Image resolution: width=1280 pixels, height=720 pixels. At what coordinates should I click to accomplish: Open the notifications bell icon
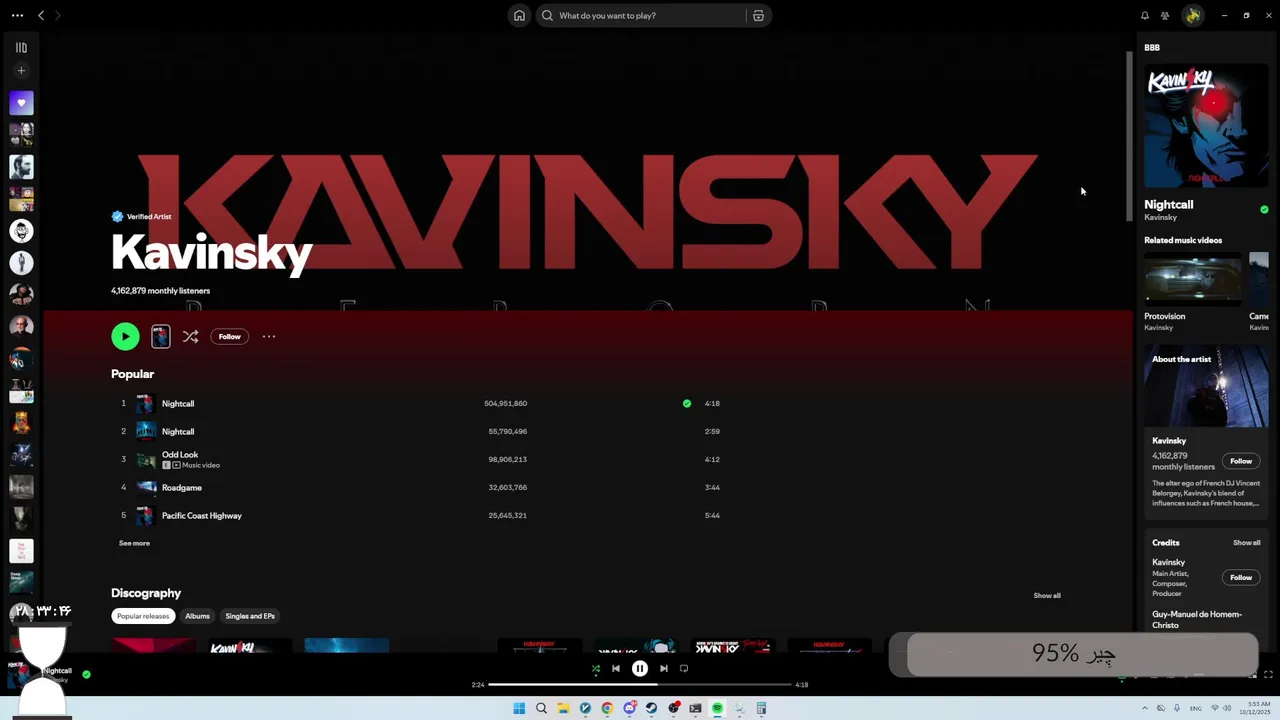[x=1145, y=15]
